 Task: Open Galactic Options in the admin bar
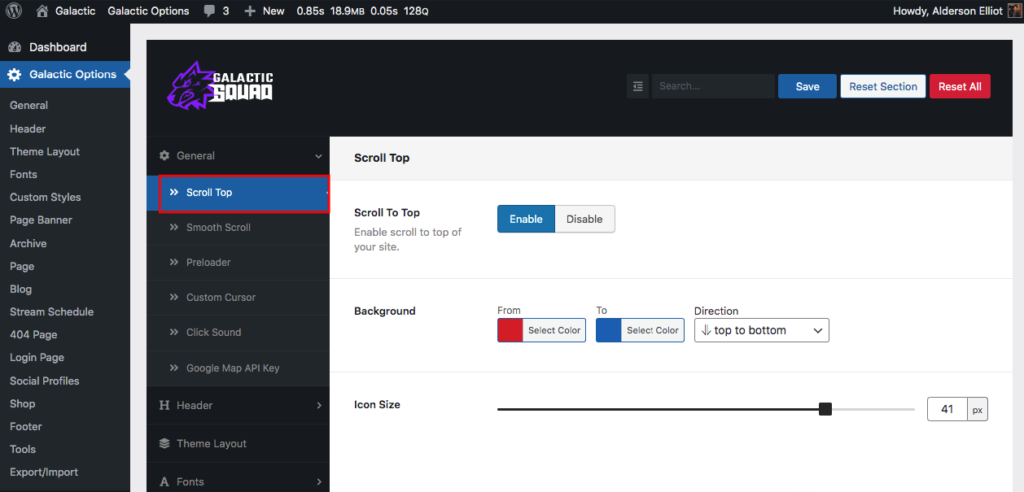pos(148,11)
